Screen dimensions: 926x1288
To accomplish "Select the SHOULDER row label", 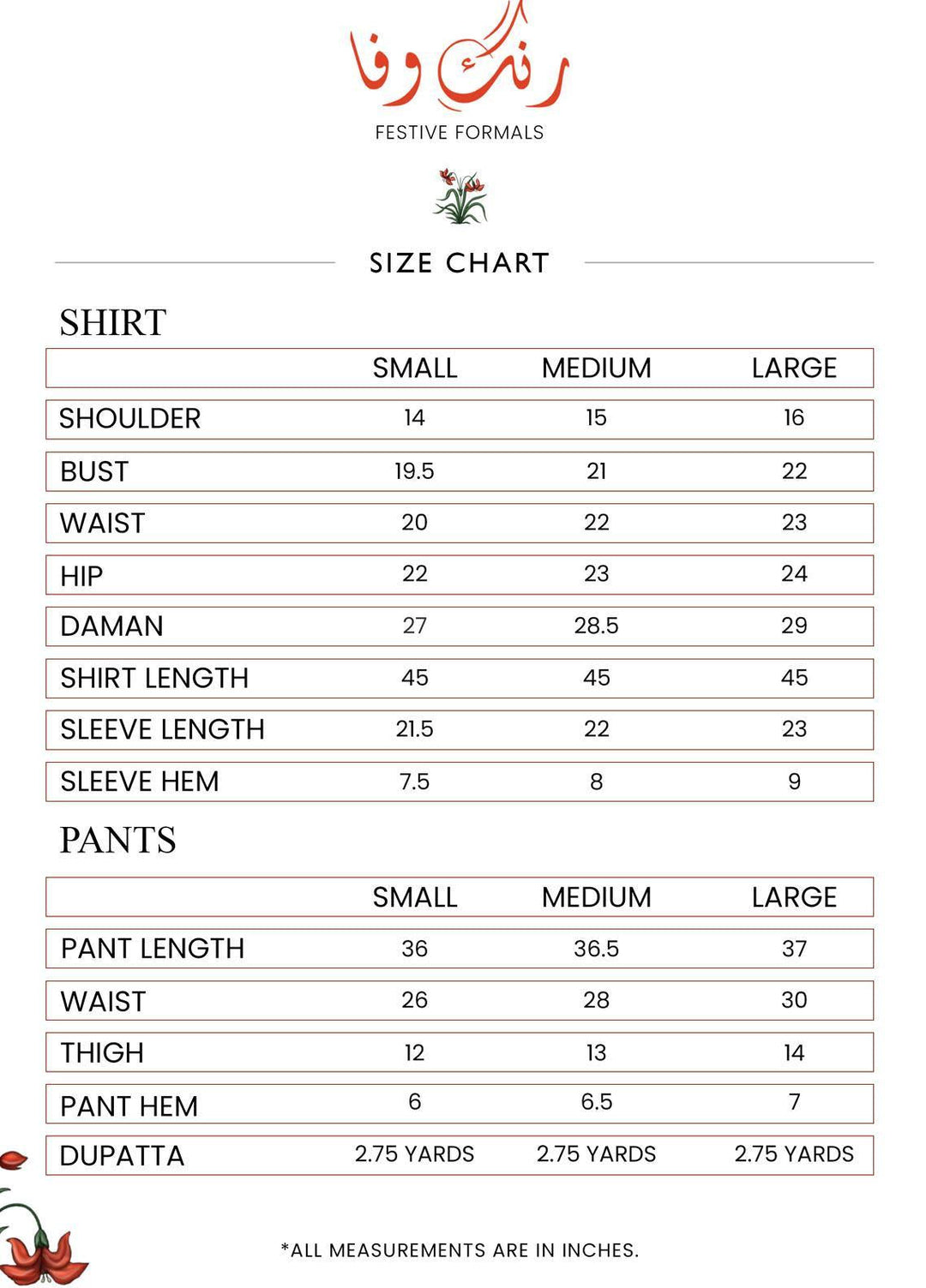I will click(130, 419).
